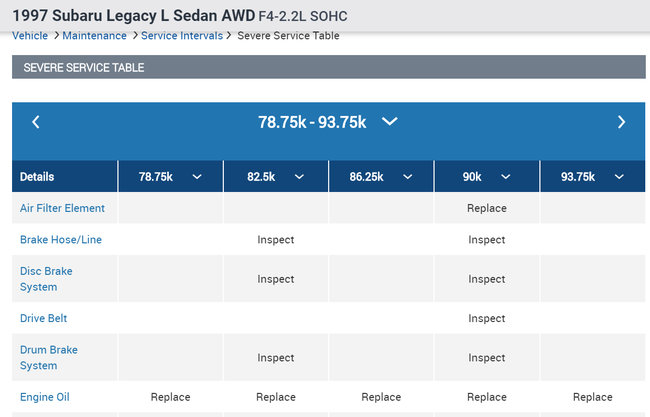Go to previous mileage range arrow
This screenshot has width=650, height=417.
pyautogui.click(x=36, y=122)
